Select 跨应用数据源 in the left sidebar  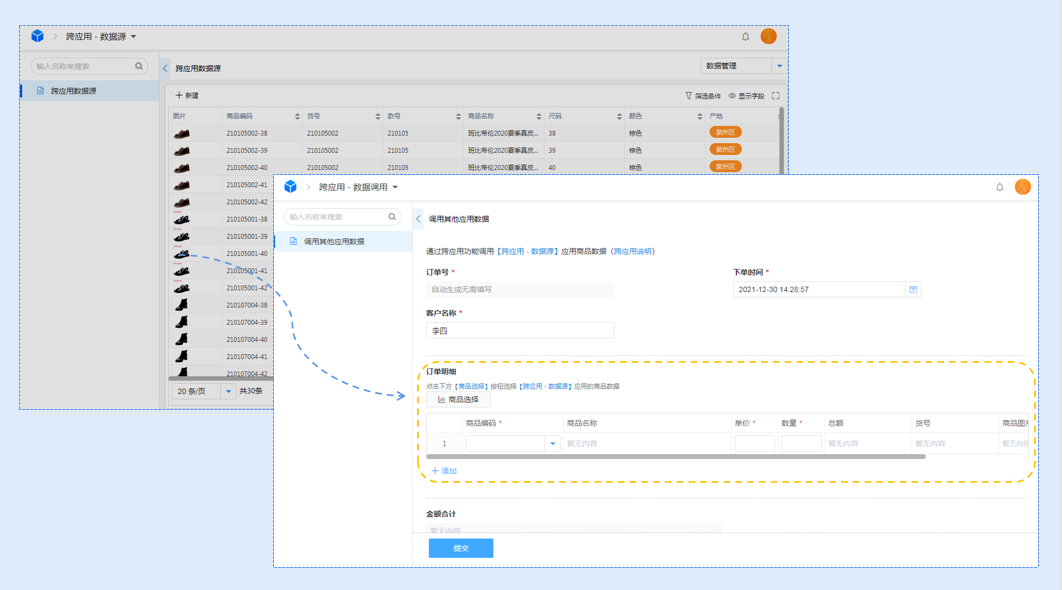pos(73,91)
